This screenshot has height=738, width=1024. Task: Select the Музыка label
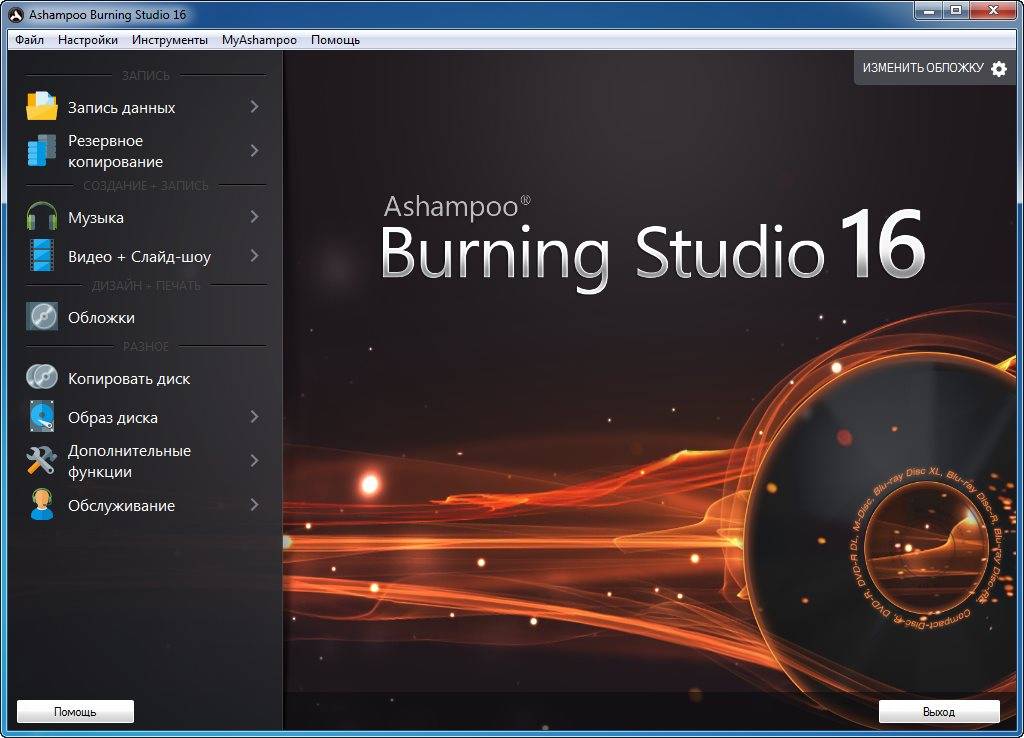click(x=96, y=217)
